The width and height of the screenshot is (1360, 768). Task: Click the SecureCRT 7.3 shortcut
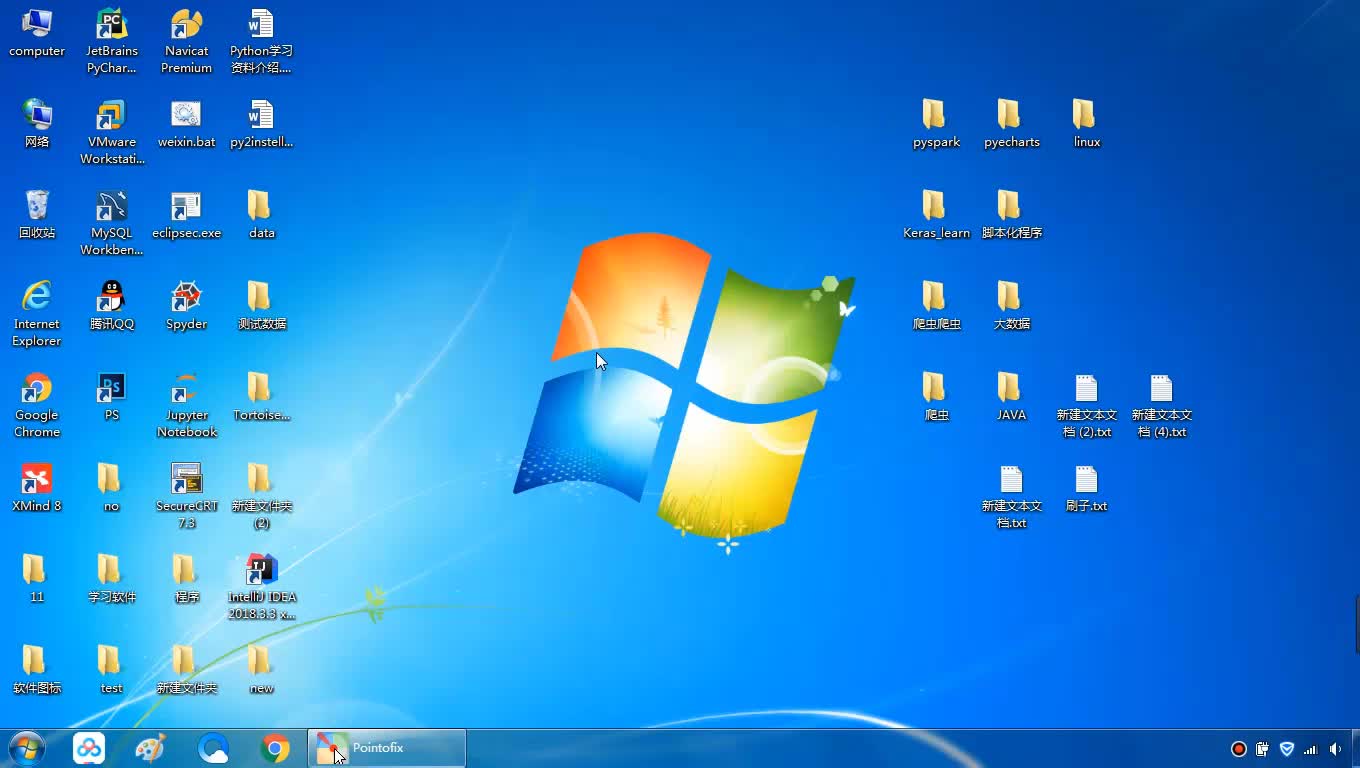(186, 480)
